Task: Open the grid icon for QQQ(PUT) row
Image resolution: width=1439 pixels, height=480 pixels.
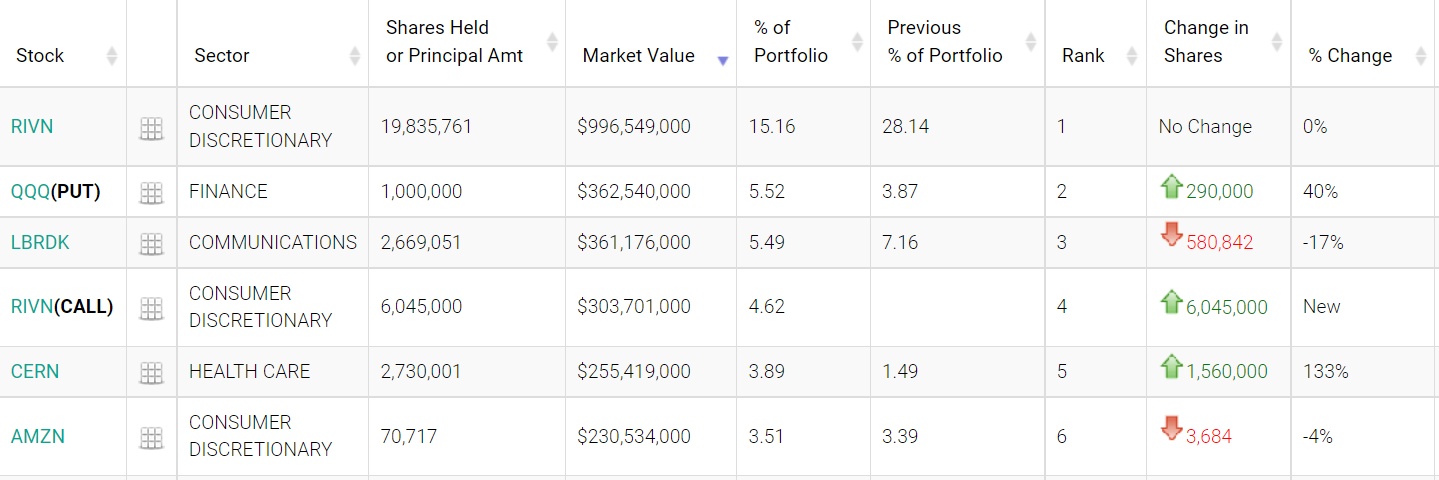Action: pos(151,193)
